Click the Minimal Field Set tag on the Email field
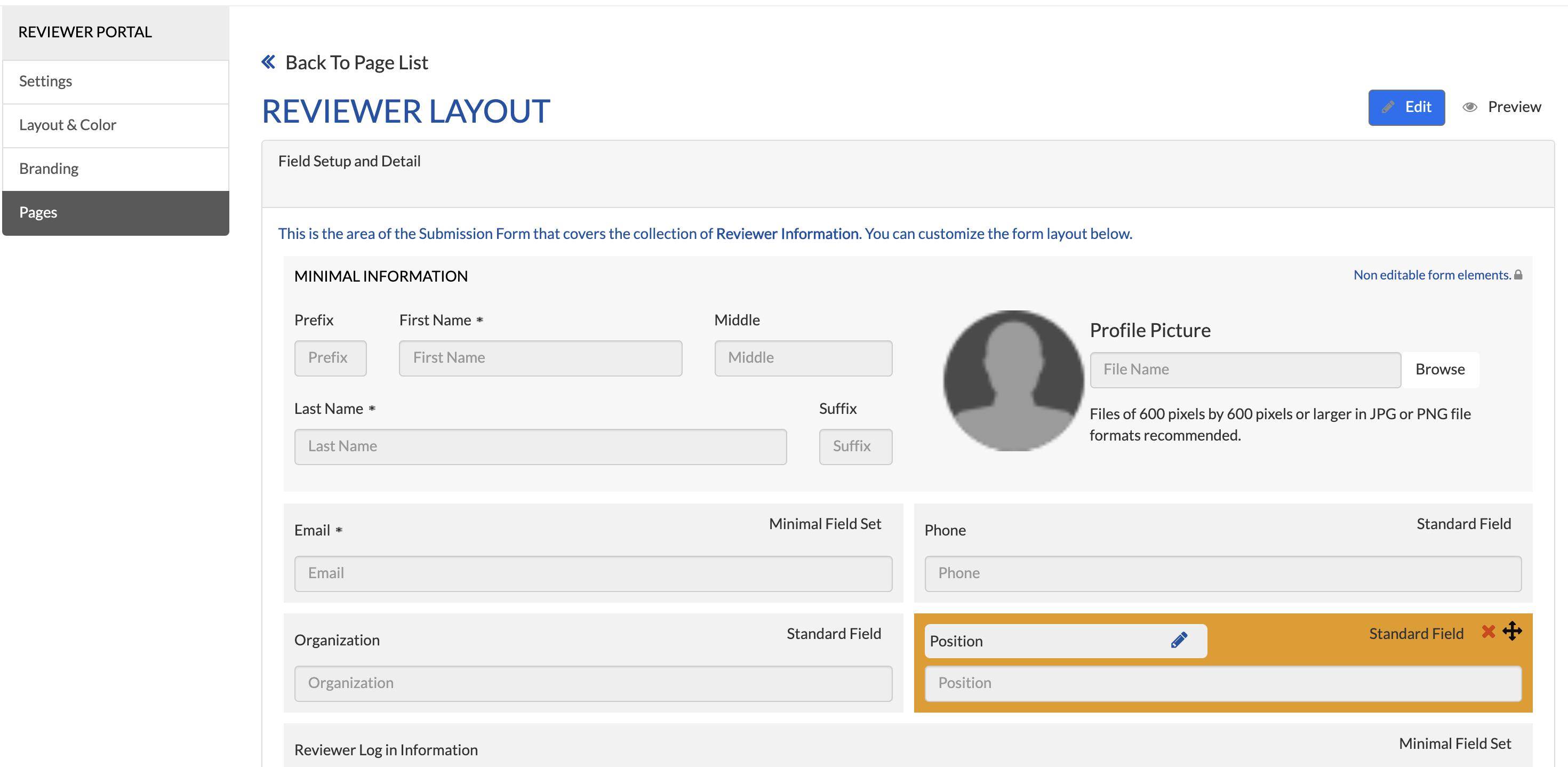1568x767 pixels. point(825,524)
